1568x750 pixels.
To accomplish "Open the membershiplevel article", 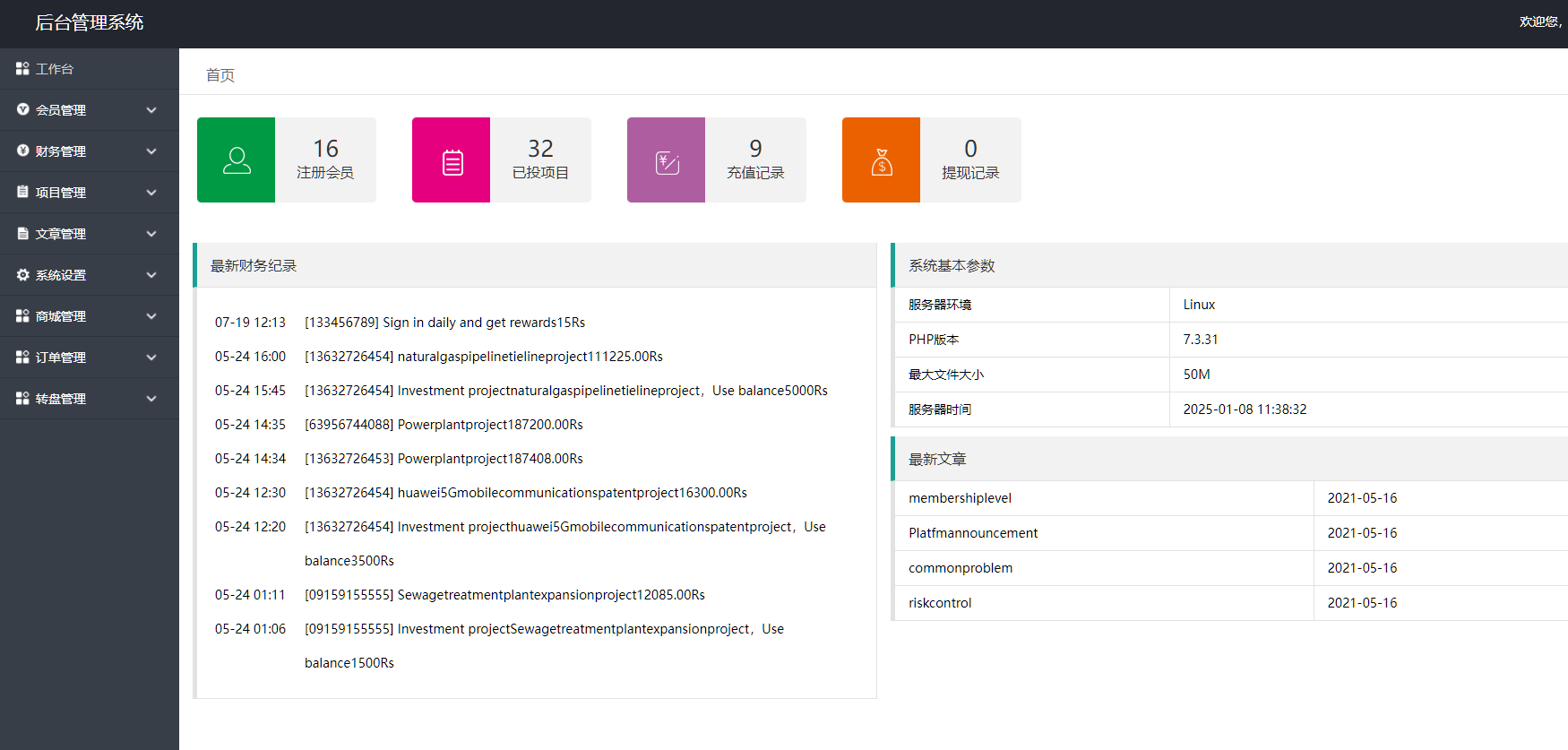I will tap(960, 498).
